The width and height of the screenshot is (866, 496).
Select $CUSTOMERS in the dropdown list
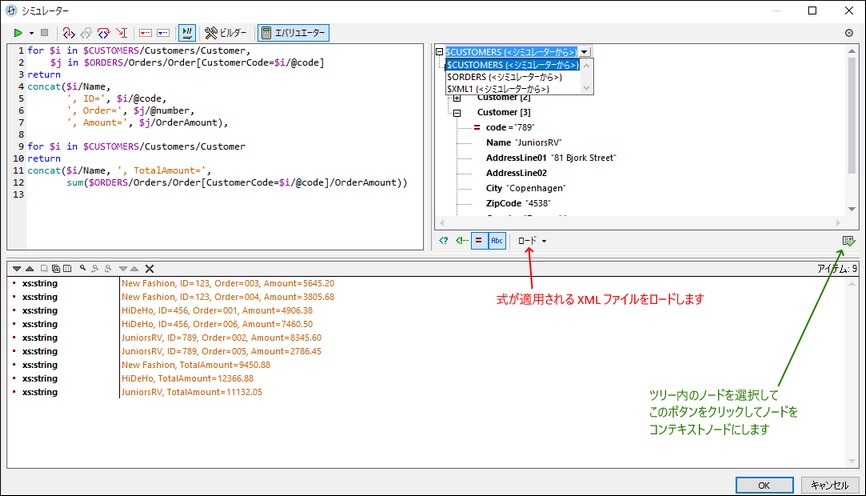tap(513, 65)
